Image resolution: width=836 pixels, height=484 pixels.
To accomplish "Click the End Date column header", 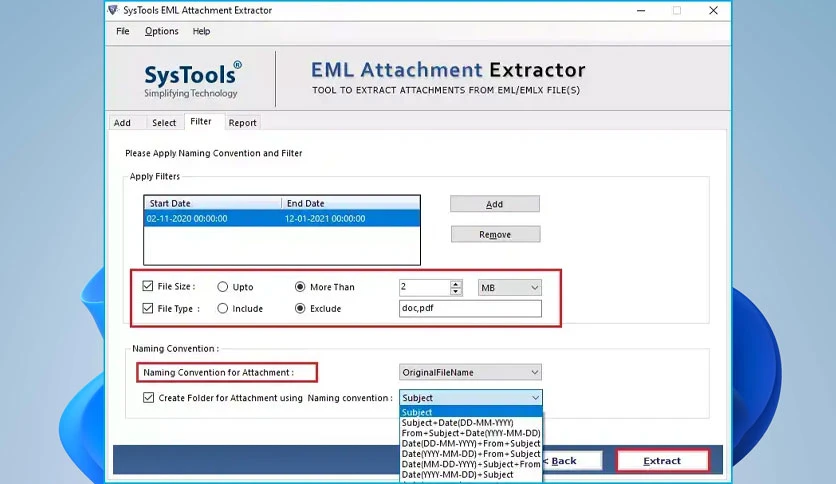I will (351, 203).
